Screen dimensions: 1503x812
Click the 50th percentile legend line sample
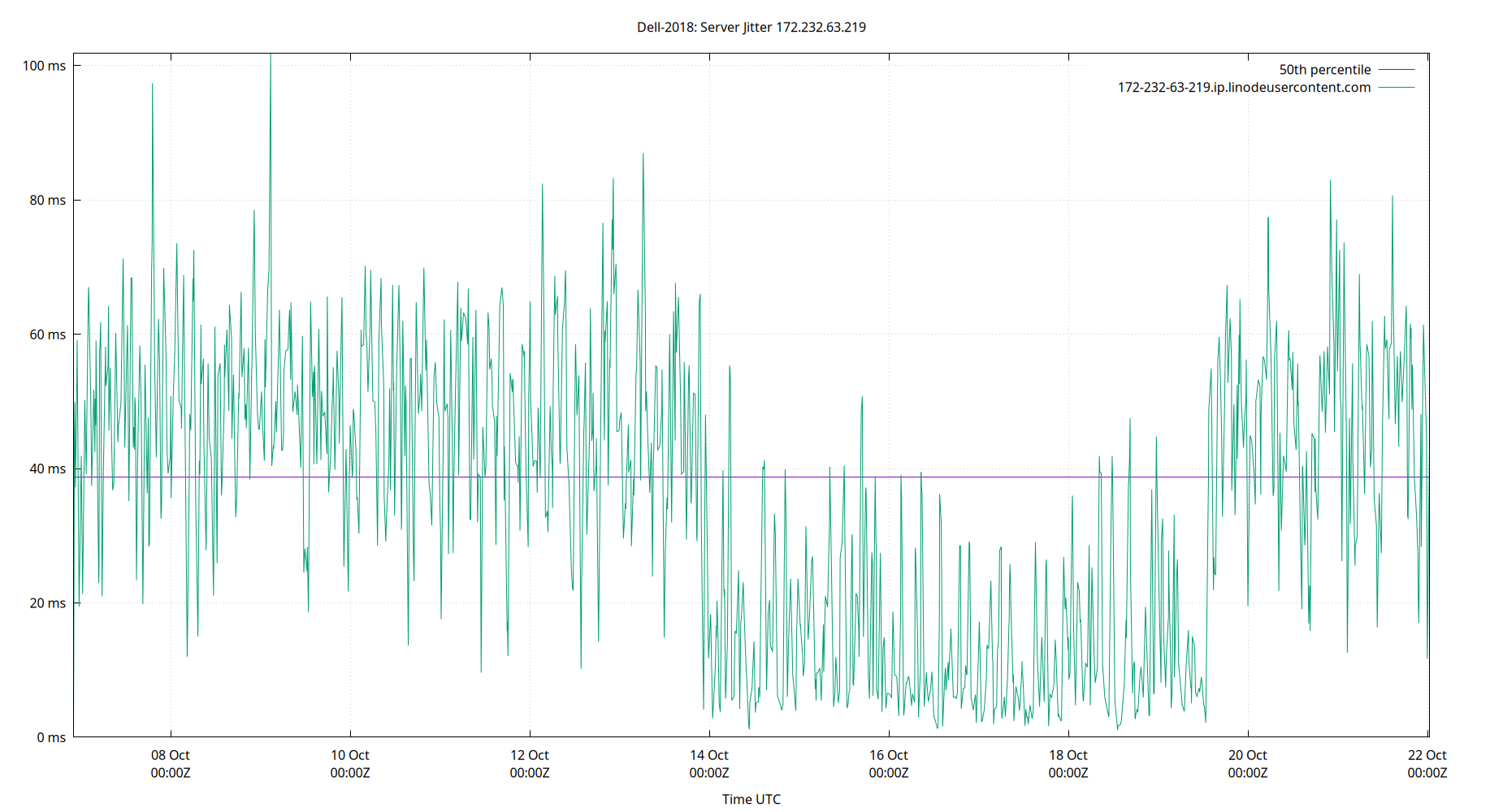(1397, 70)
